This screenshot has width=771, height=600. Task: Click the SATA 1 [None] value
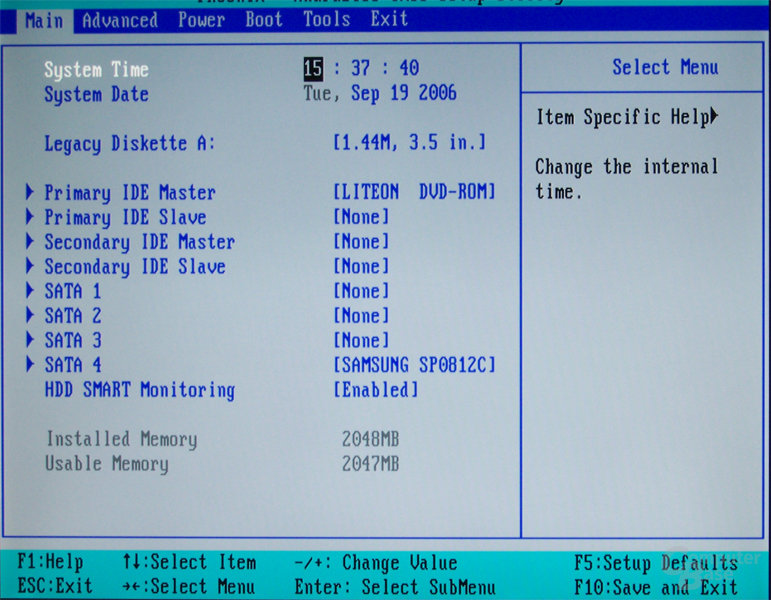(361, 291)
